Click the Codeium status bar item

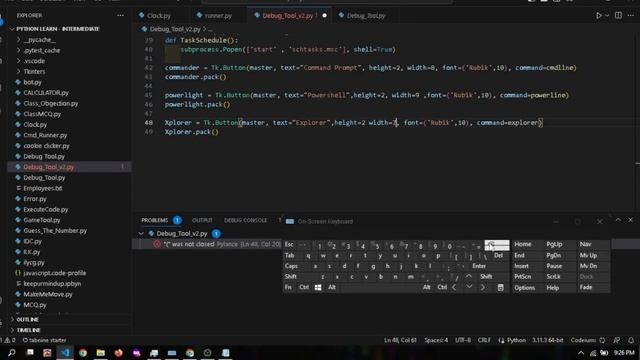(x=588, y=340)
